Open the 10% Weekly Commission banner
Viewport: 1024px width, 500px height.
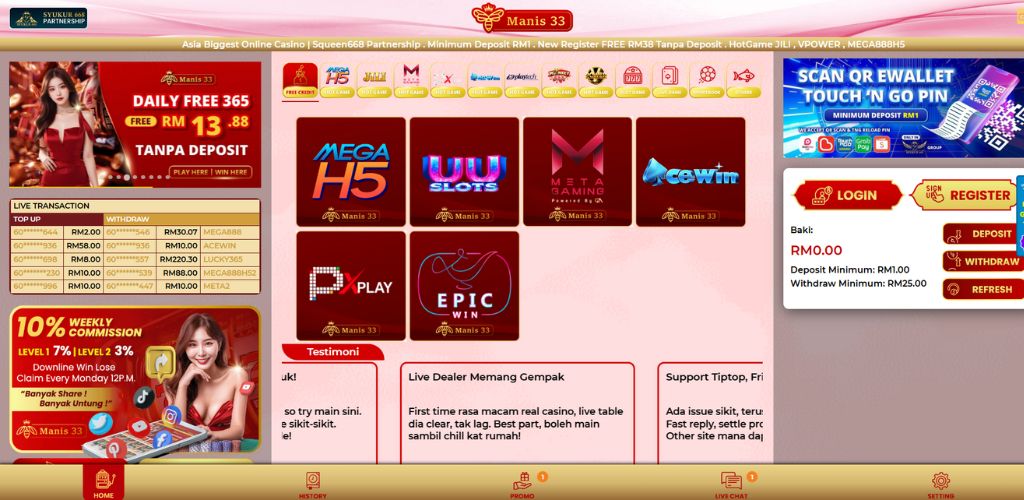click(135, 379)
